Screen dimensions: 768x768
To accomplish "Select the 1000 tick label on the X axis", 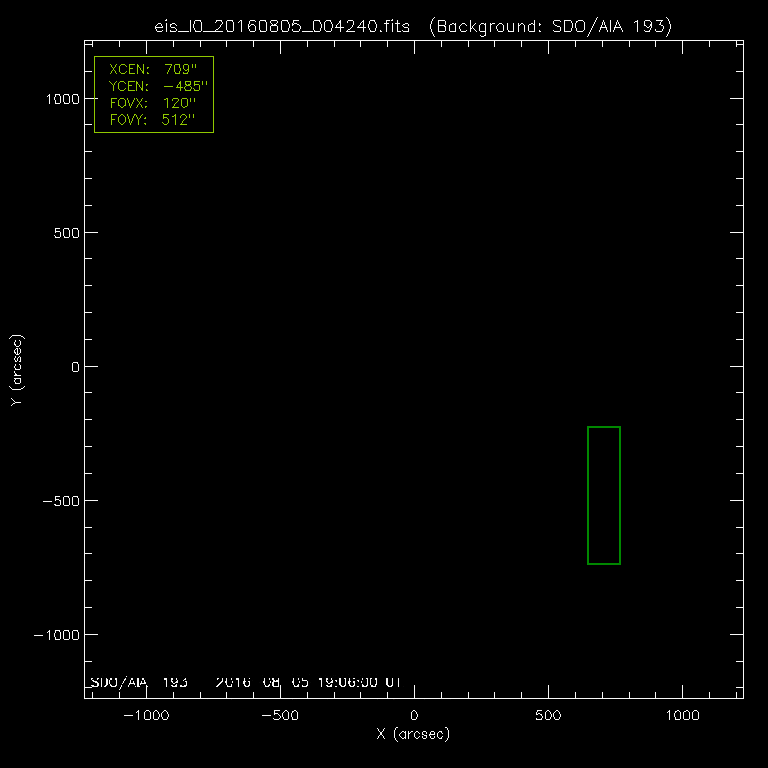I will (682, 716).
